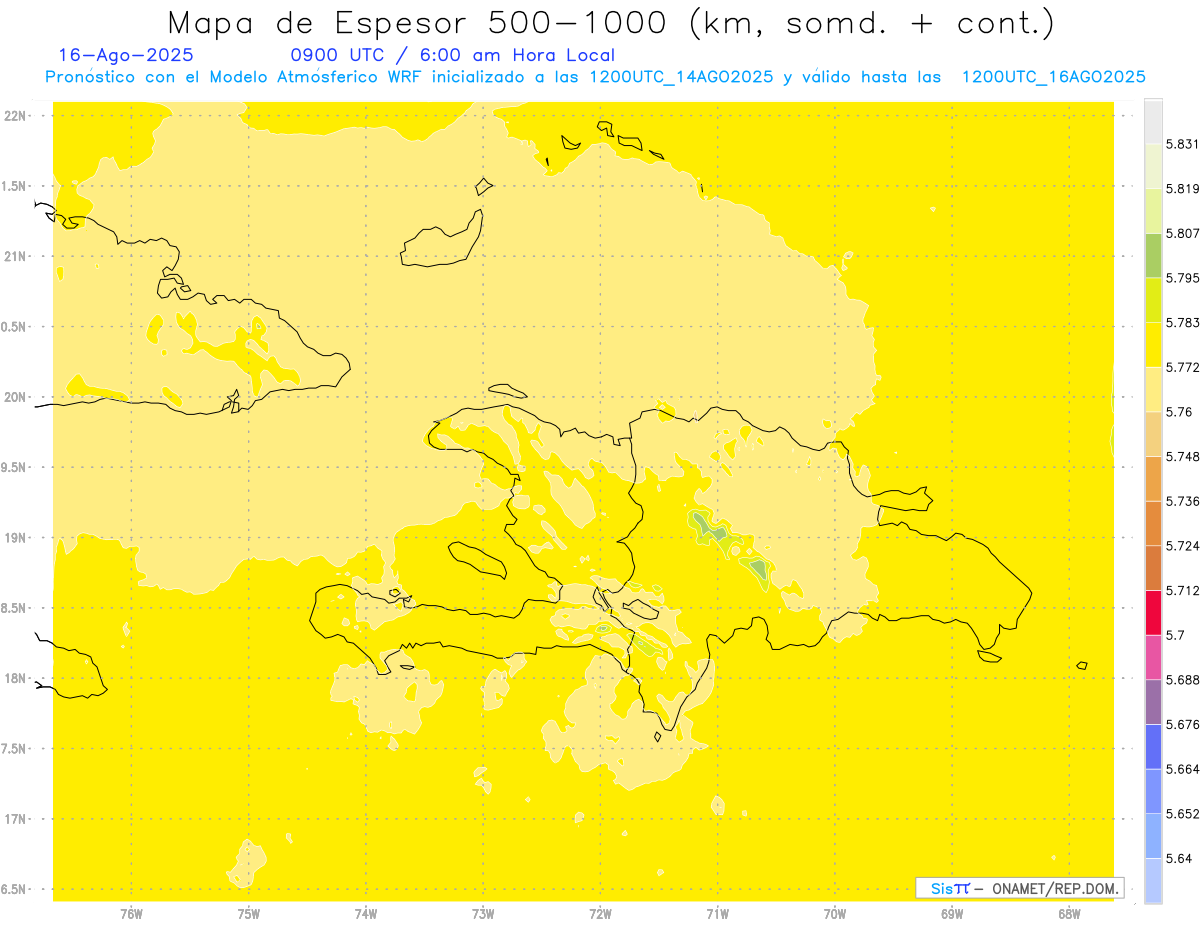This screenshot has width=1200, height=927.
Task: Click the 71W longitude label
Action: (717, 913)
